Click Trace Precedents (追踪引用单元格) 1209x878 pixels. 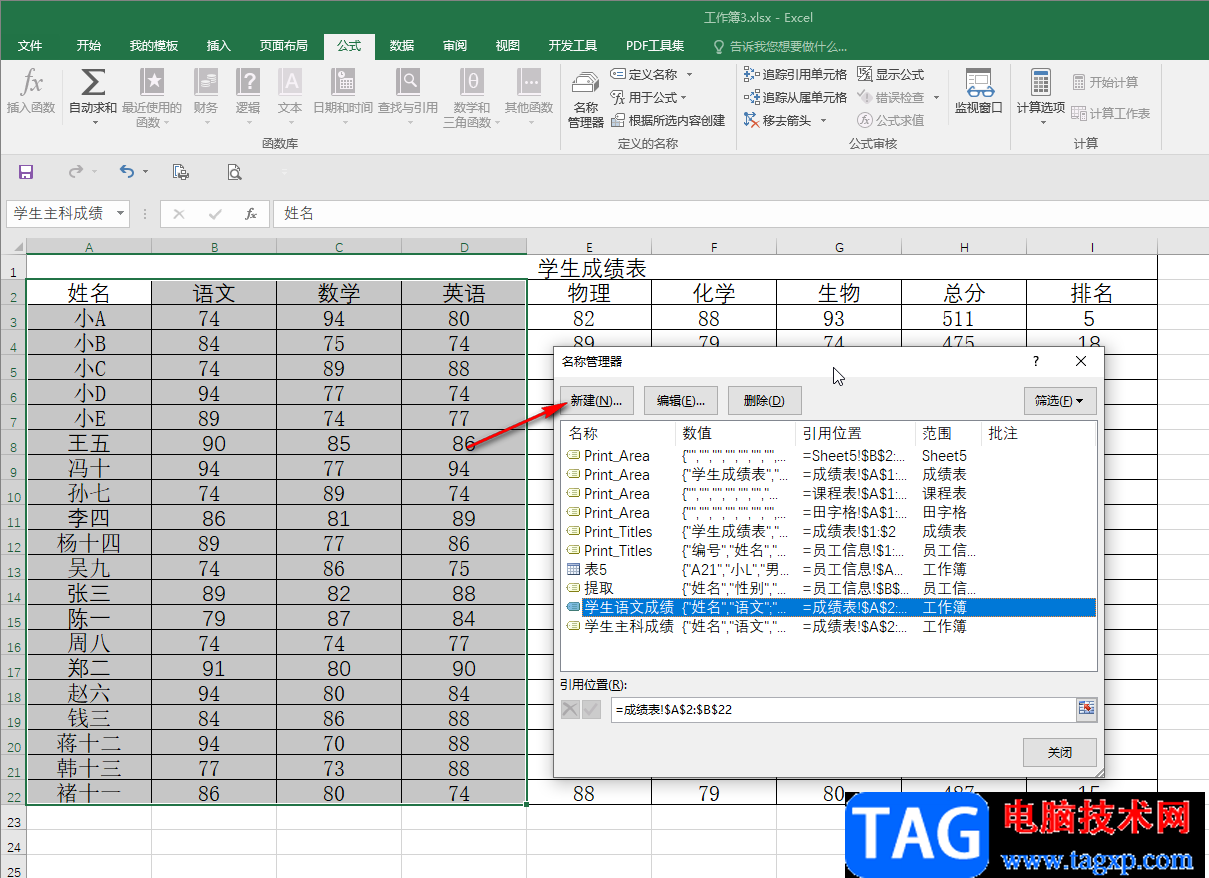click(796, 74)
